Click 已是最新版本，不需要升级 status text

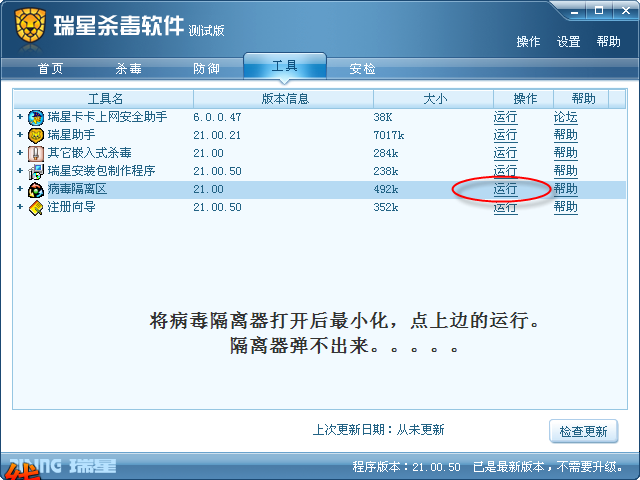pyautogui.click(x=548, y=467)
